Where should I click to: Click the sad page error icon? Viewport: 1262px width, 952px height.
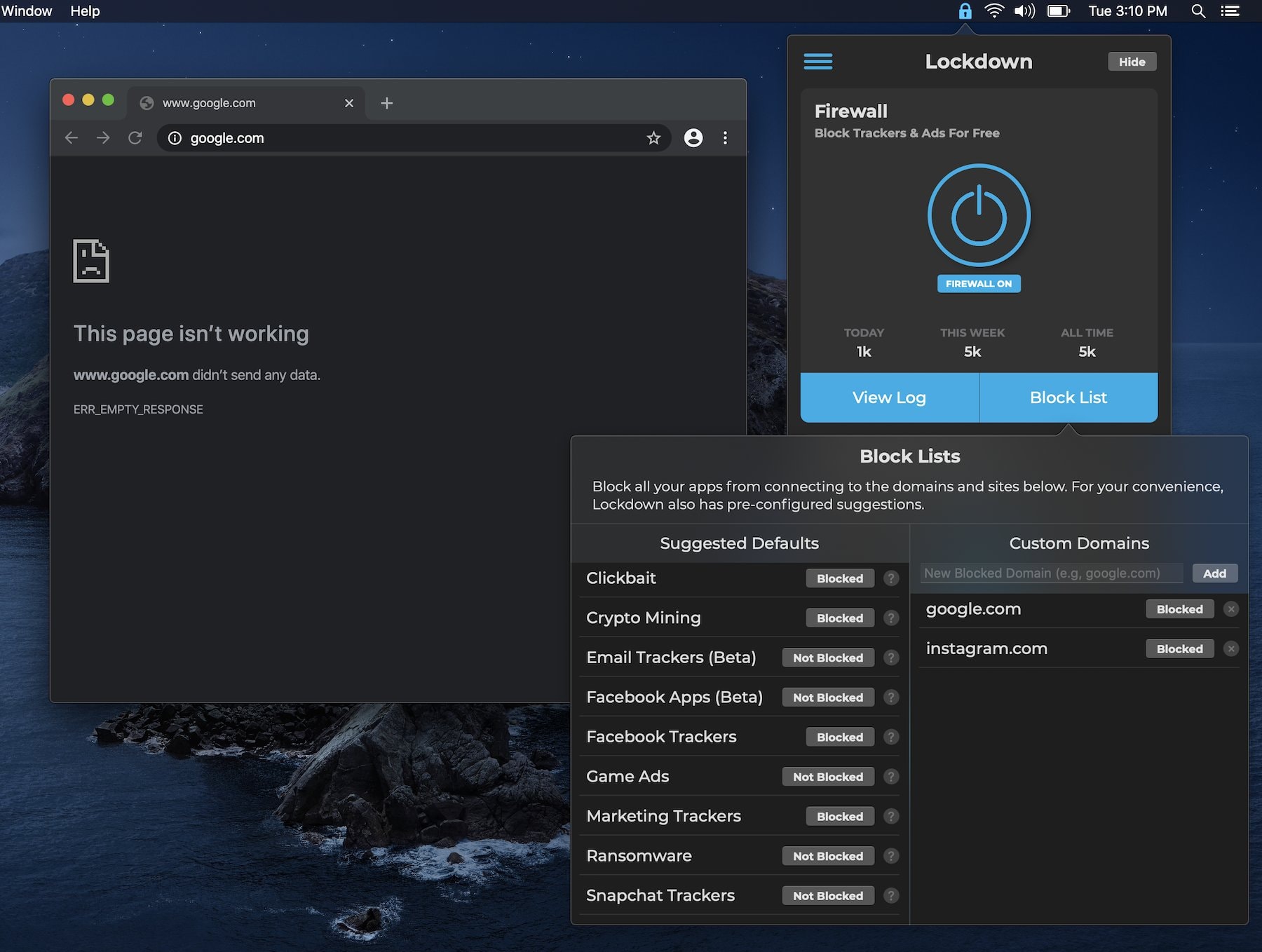[x=91, y=261]
